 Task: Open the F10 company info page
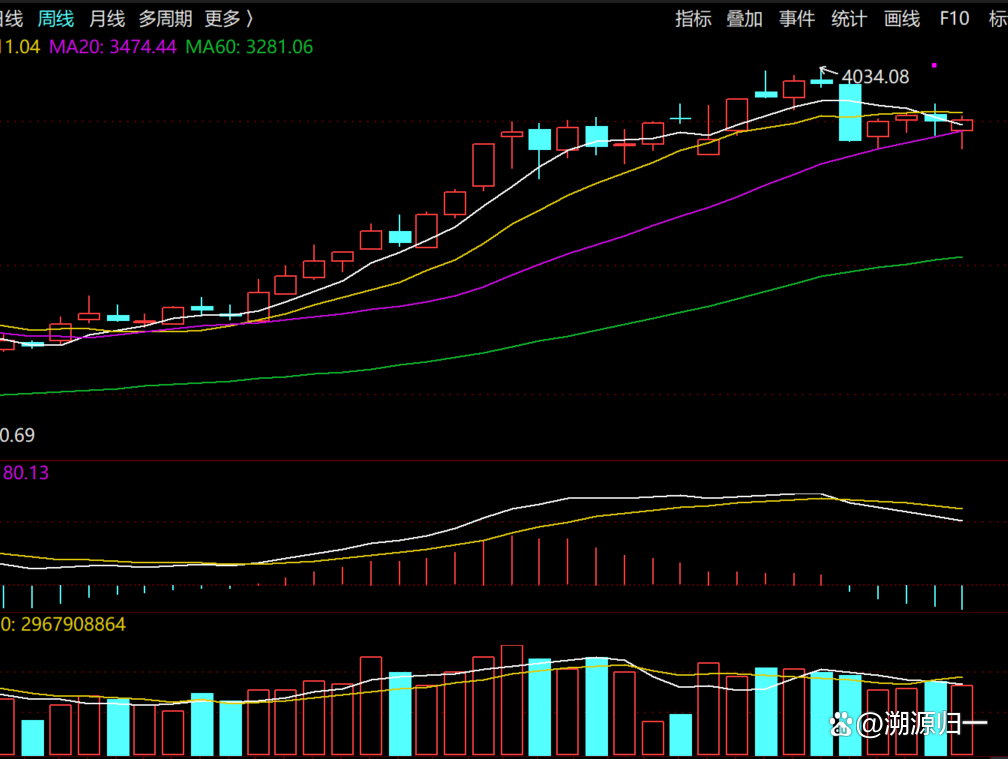click(954, 18)
